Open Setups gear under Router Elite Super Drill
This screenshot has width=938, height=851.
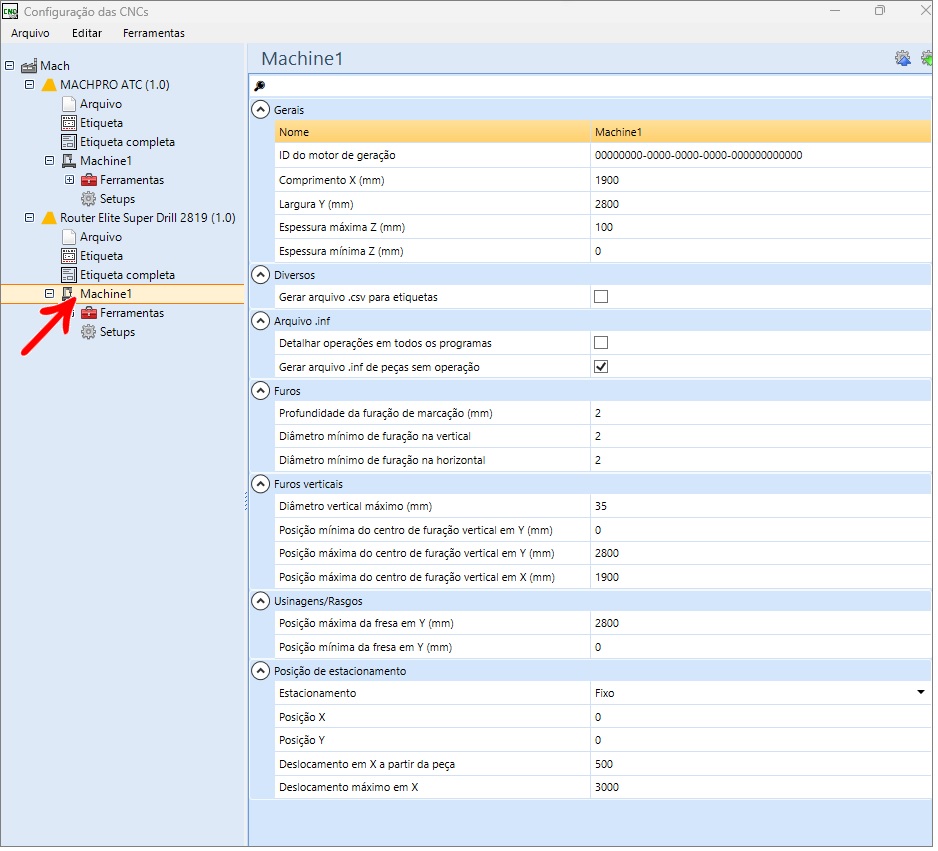[89, 332]
